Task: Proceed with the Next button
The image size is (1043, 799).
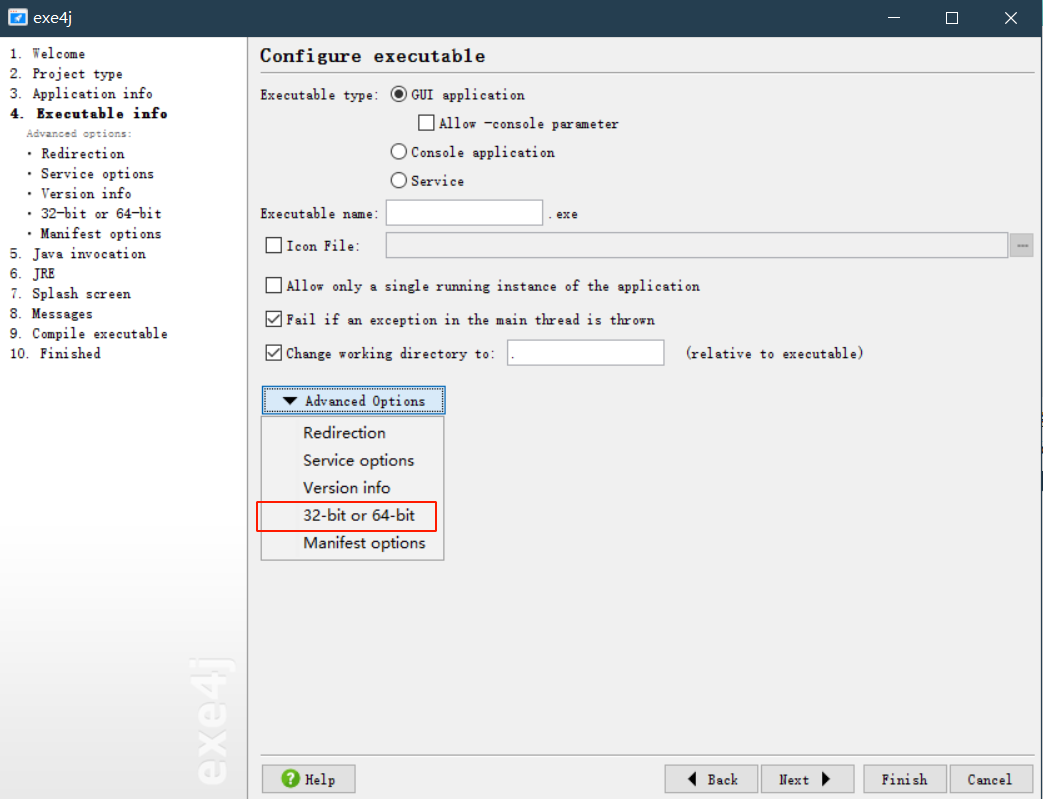Action: [807, 779]
